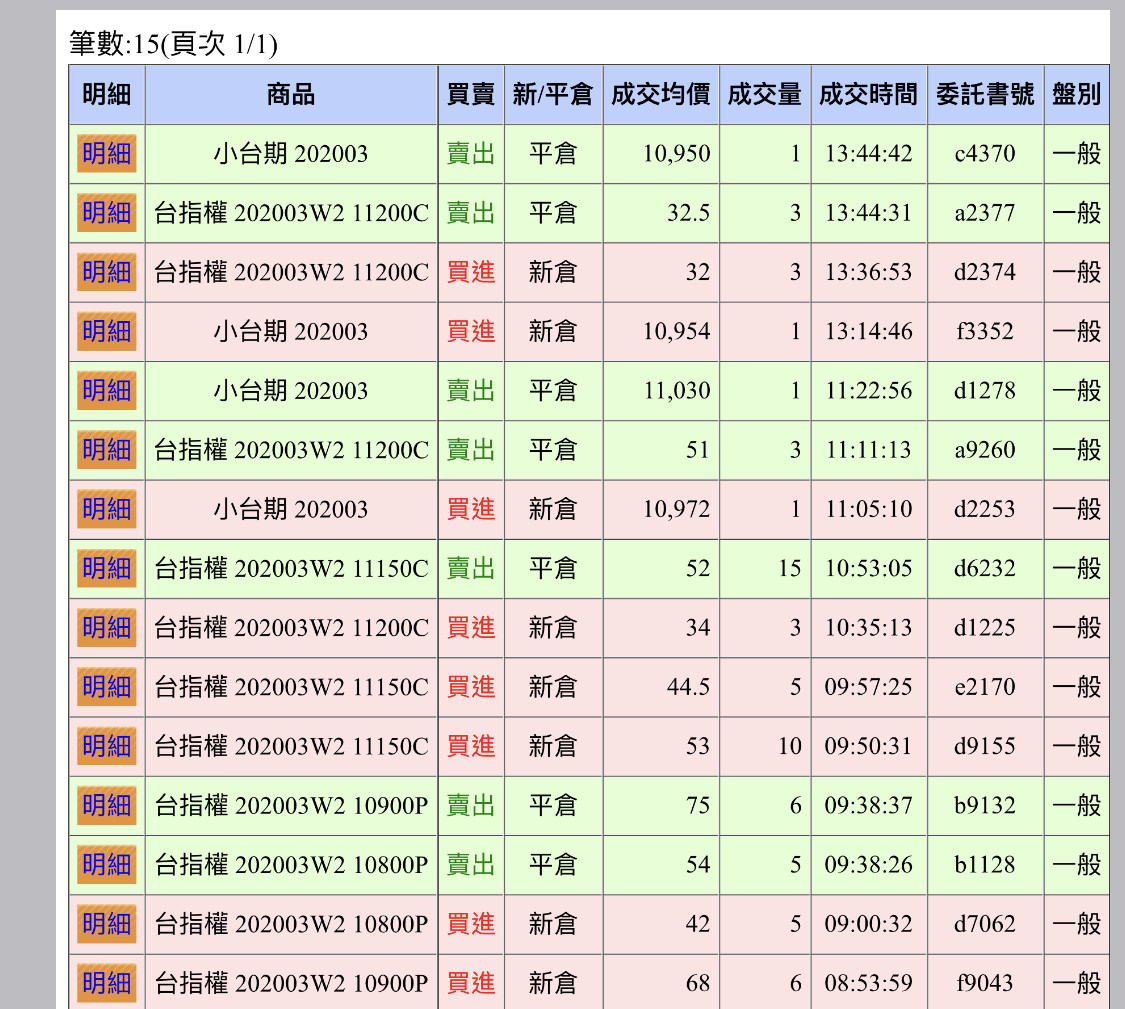Viewport: 1125px width, 1009px height.
Task: Click 台指權 202003W2 10900P in the 09:38:37 row
Action: (x=291, y=805)
